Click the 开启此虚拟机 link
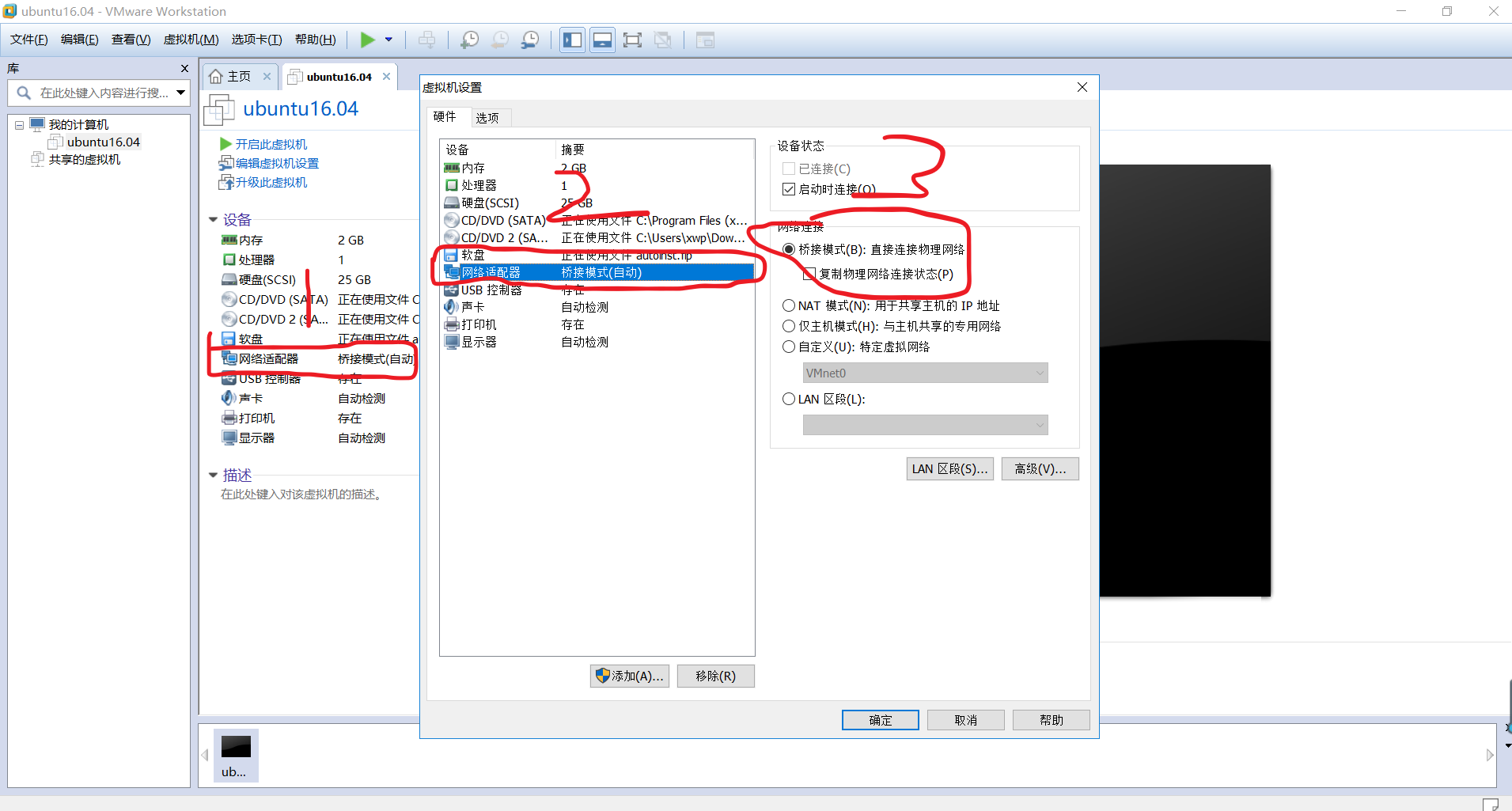 coord(271,145)
